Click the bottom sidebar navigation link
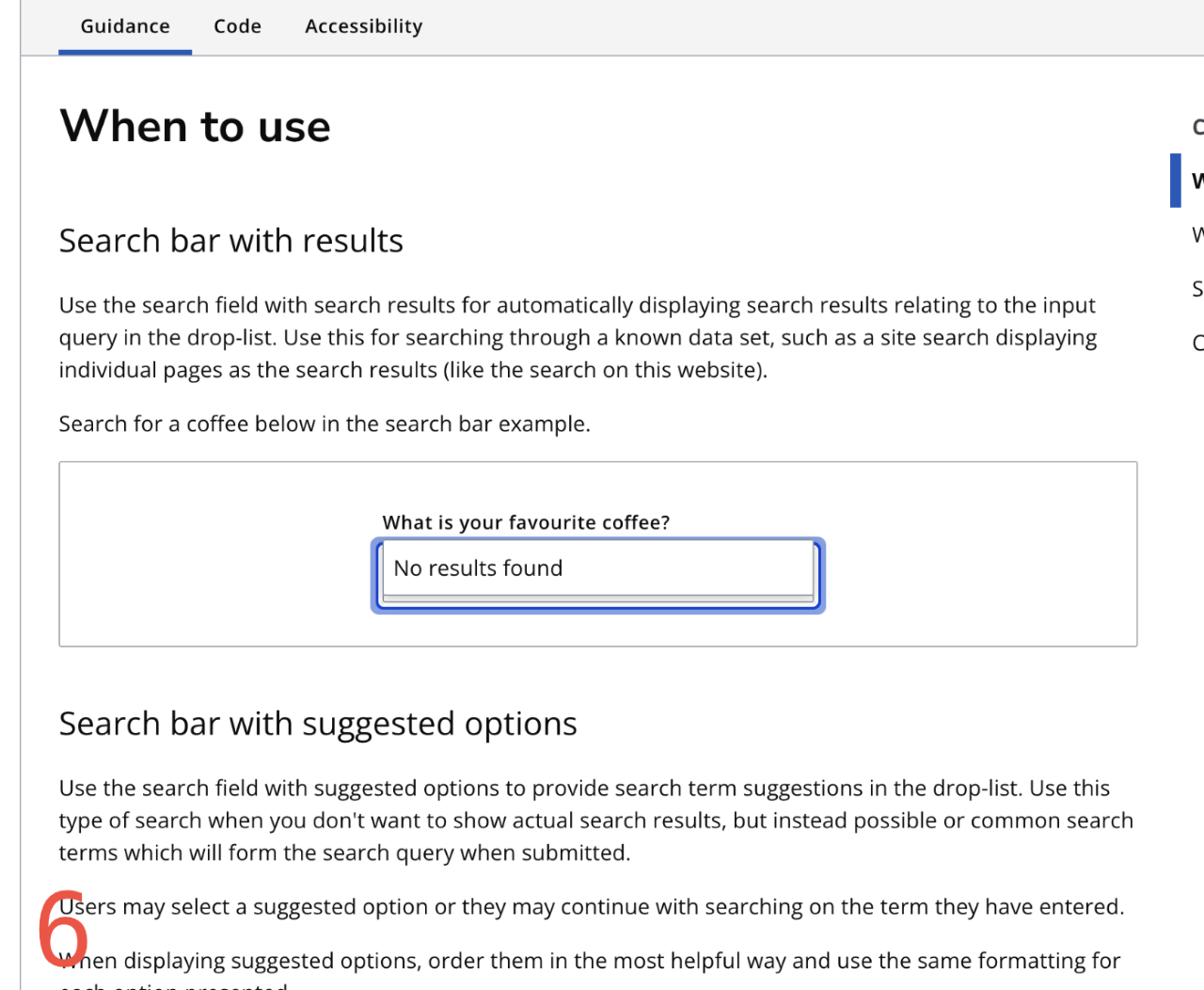 click(x=1196, y=343)
